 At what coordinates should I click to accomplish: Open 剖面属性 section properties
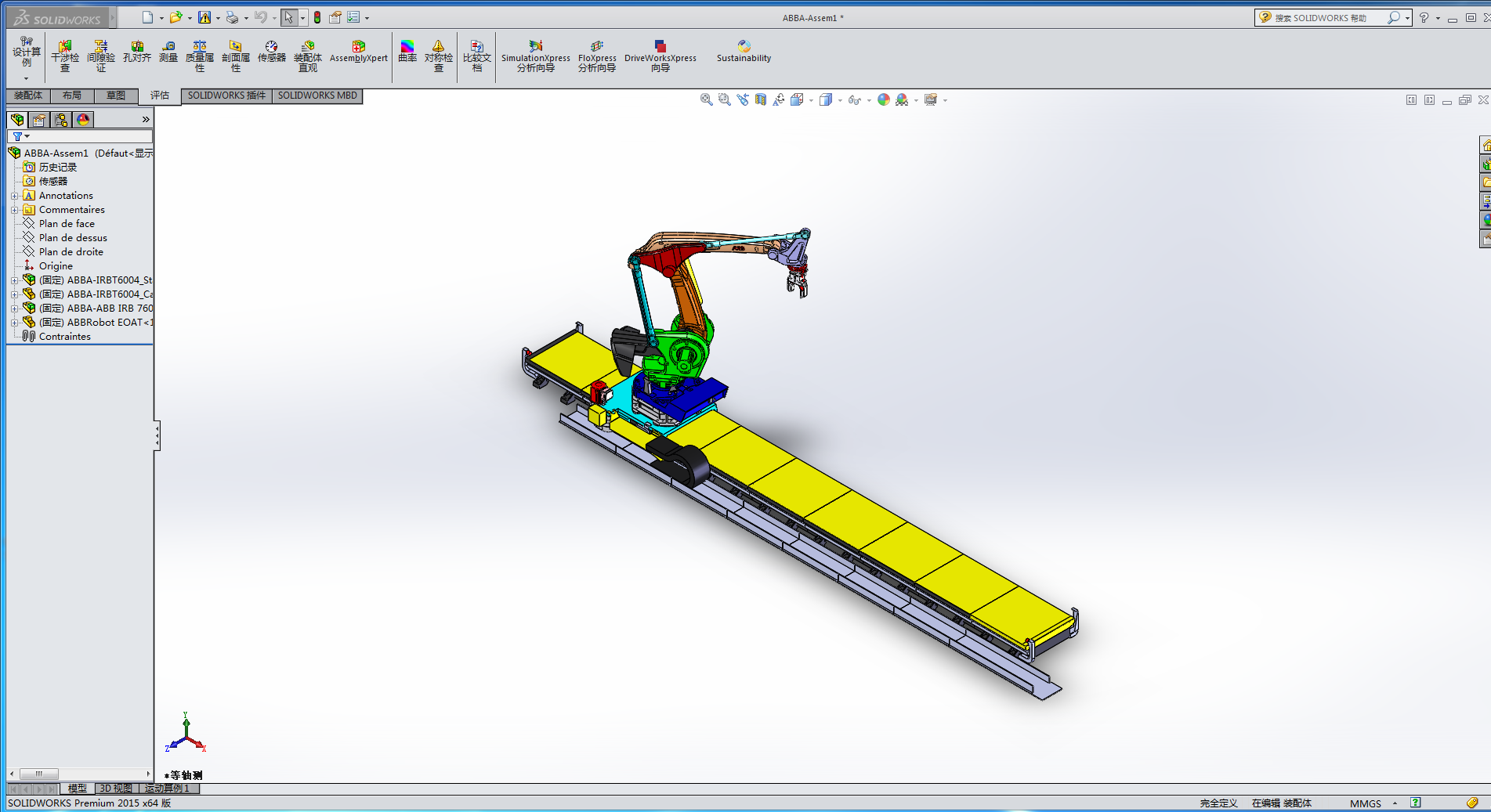pos(236,56)
